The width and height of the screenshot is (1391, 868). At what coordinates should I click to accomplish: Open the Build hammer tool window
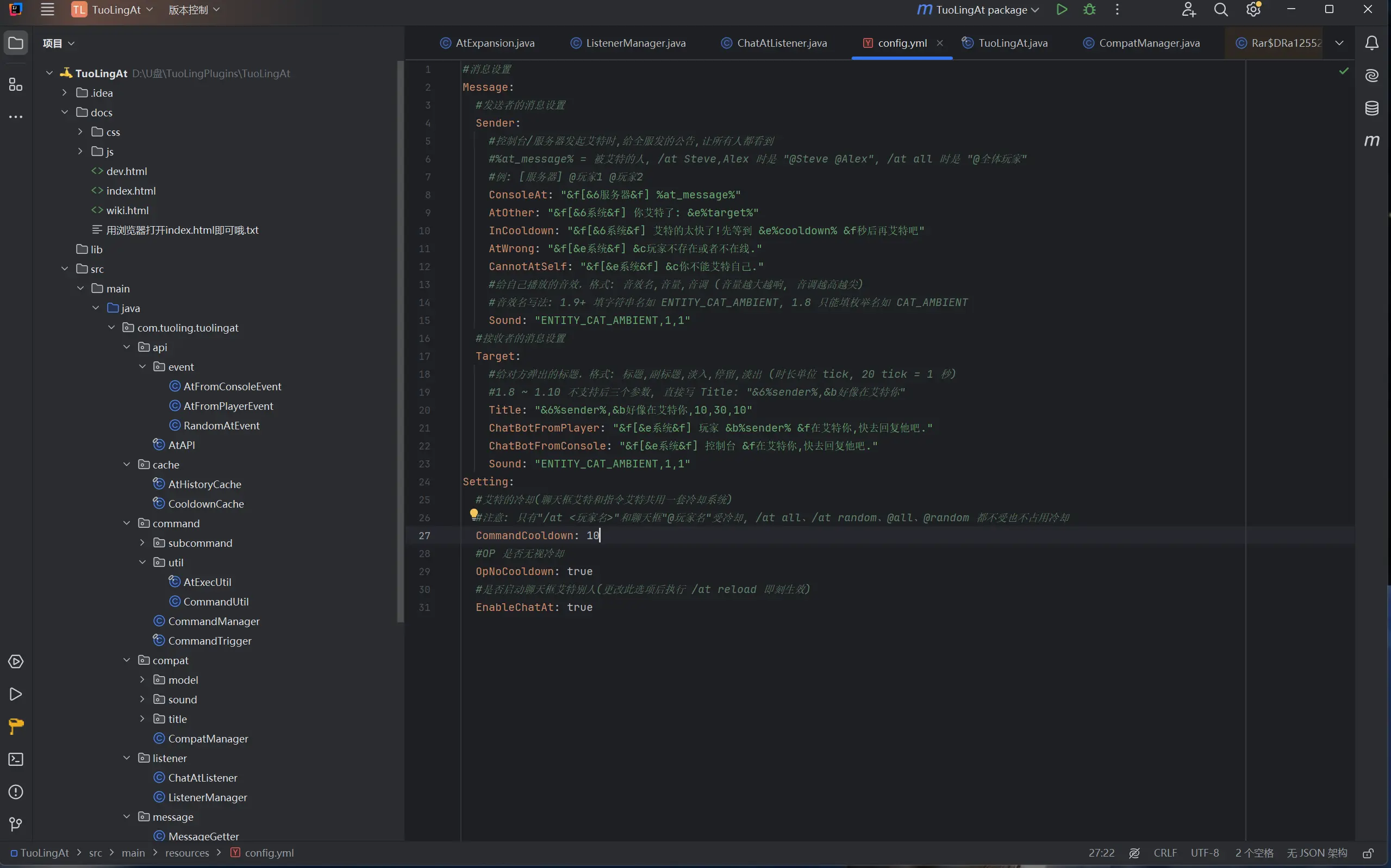click(16, 726)
